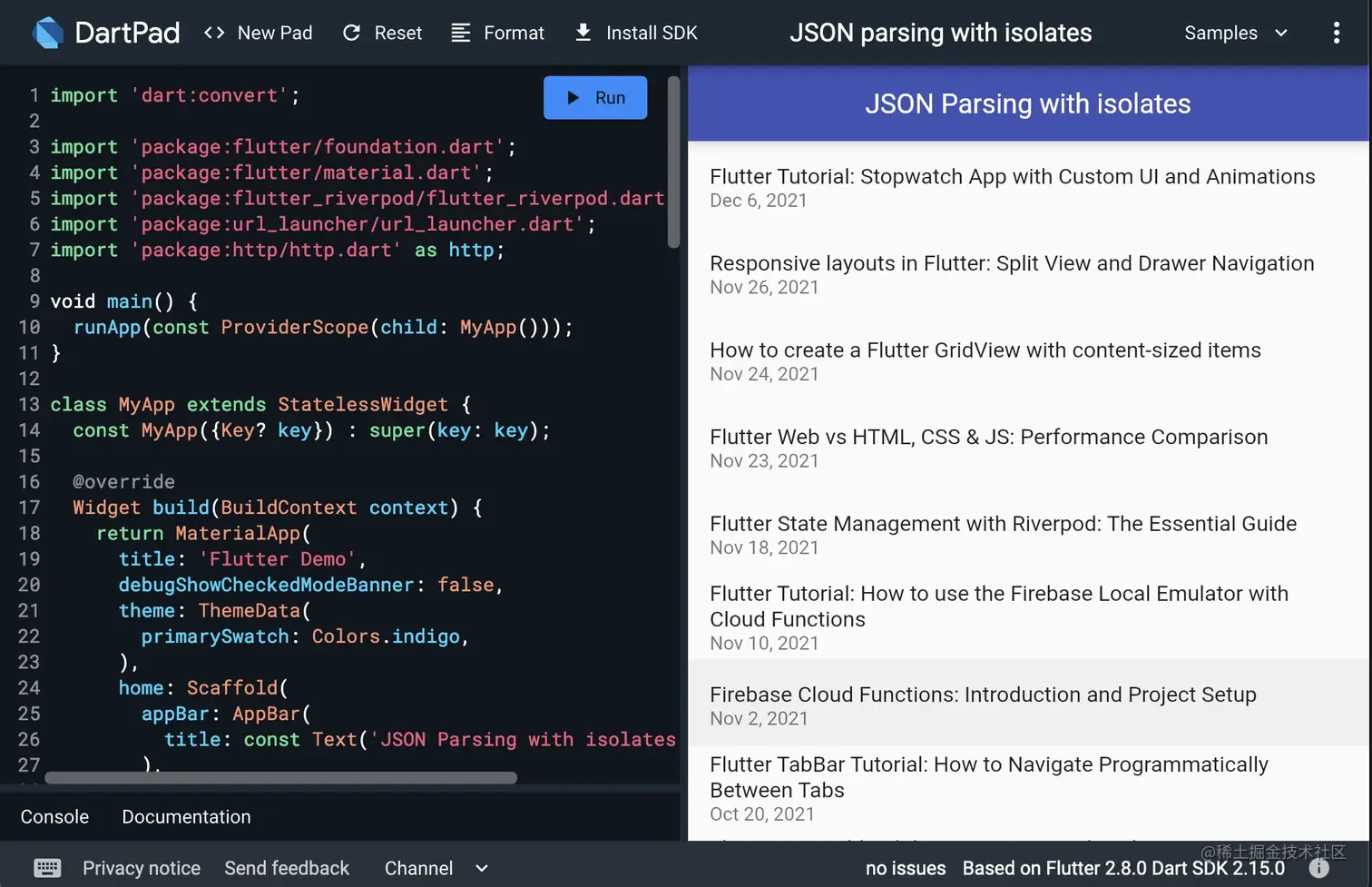
Task: Open the Channel dropdown
Action: (x=436, y=868)
